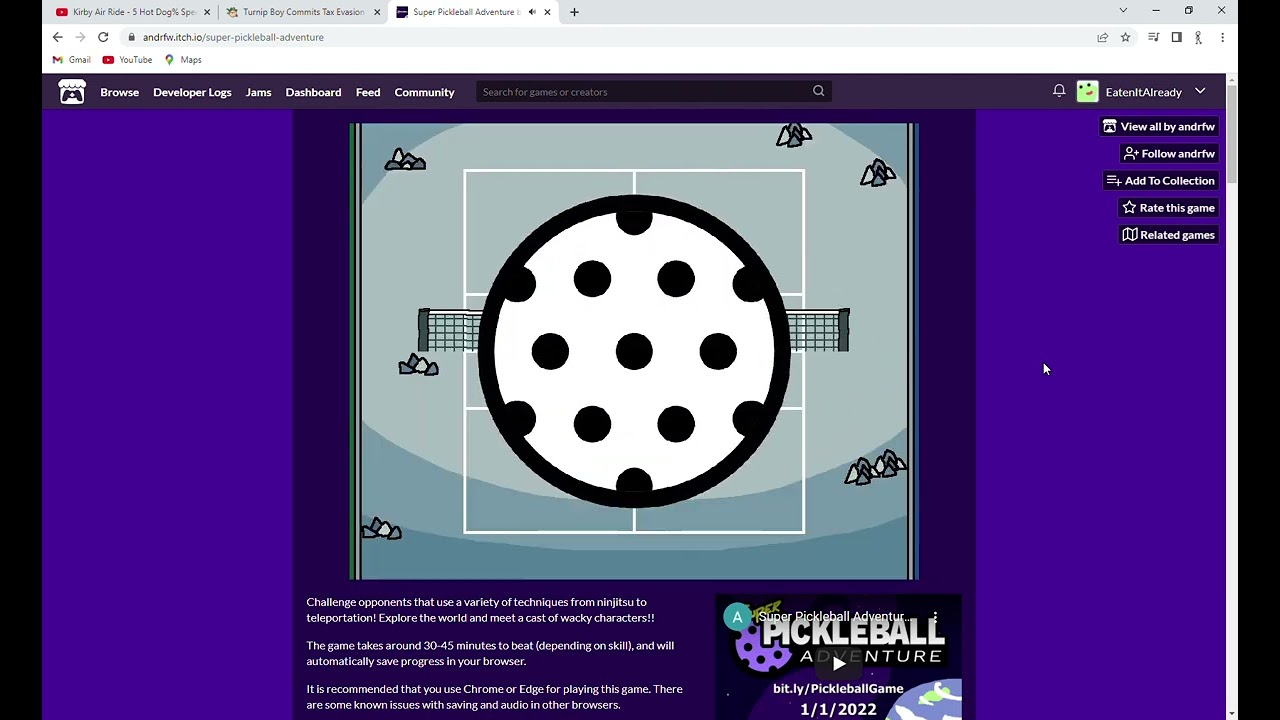Click the browser forward arrow
This screenshot has width=1280, height=720.
80,37
